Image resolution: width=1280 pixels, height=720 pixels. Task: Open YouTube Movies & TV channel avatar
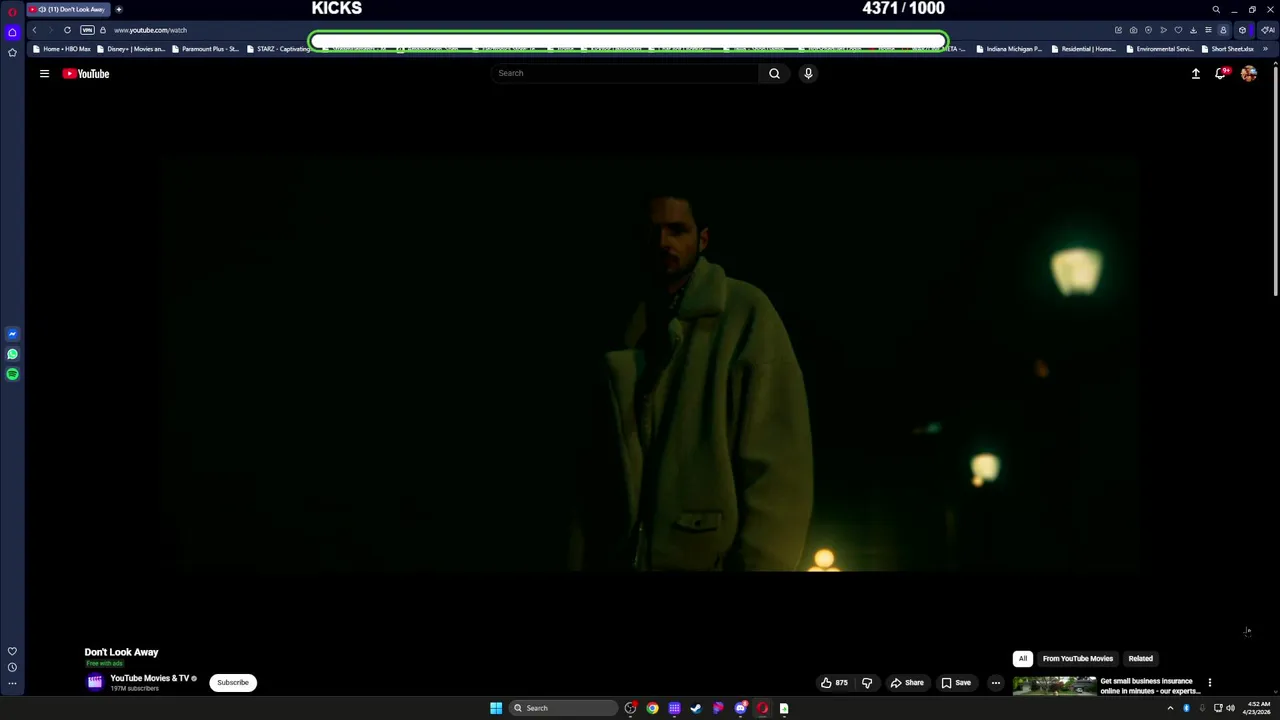click(95, 683)
